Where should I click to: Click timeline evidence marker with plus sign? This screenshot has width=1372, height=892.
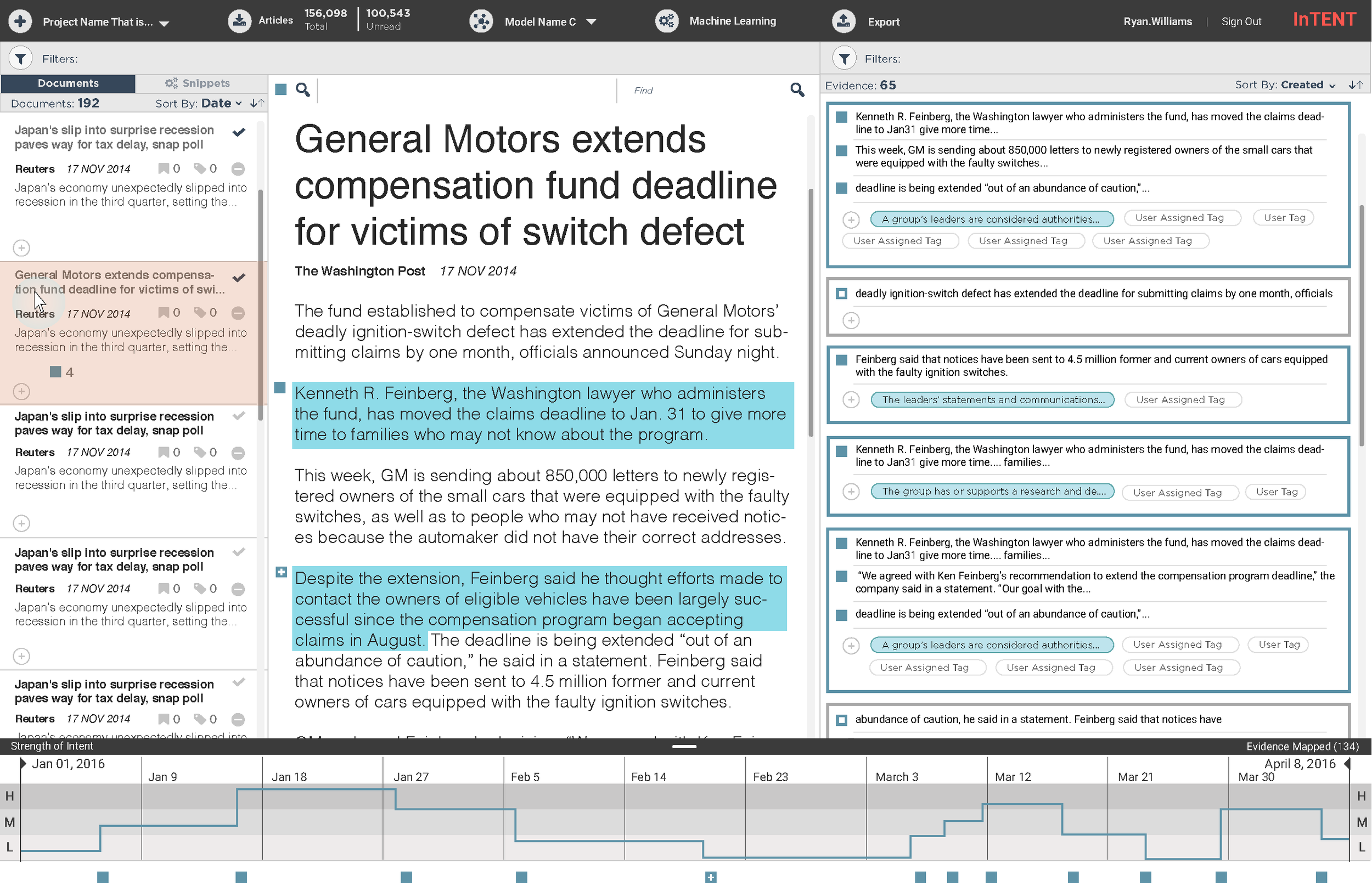point(711,877)
